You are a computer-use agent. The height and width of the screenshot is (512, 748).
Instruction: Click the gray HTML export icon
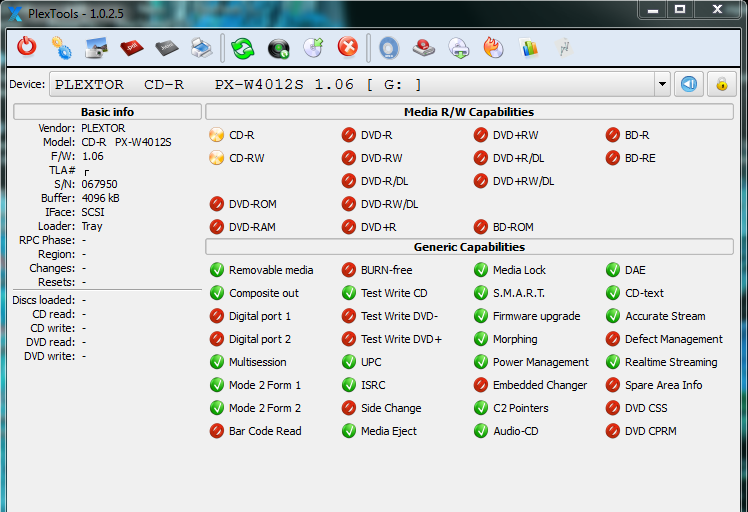[x=166, y=48]
